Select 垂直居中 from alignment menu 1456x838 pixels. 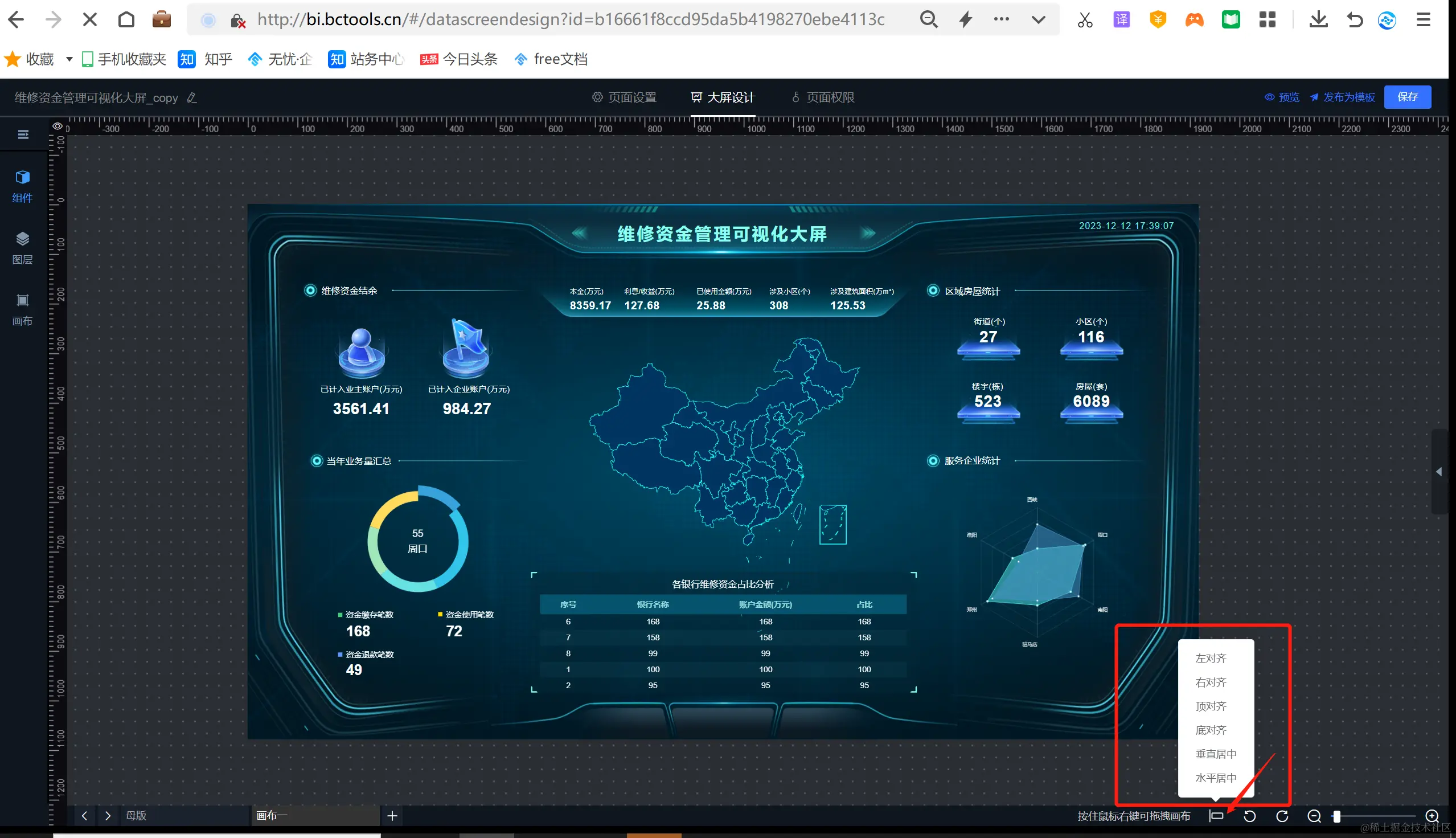[x=1216, y=753]
